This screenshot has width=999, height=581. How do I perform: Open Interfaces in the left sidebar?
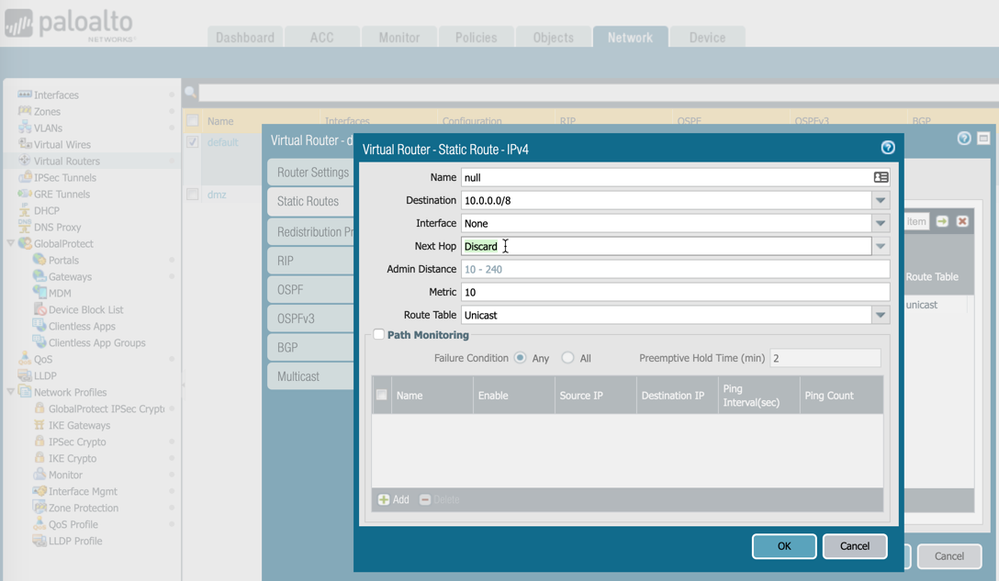(x=56, y=95)
